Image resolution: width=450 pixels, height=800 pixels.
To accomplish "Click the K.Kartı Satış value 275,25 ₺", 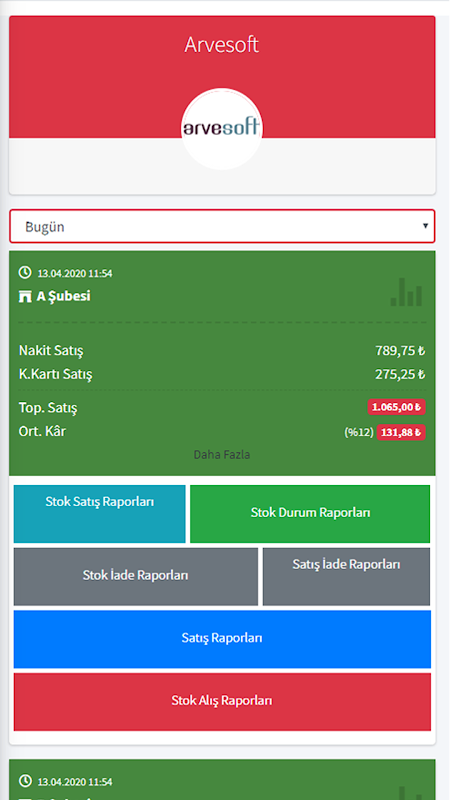I will click(x=400, y=374).
